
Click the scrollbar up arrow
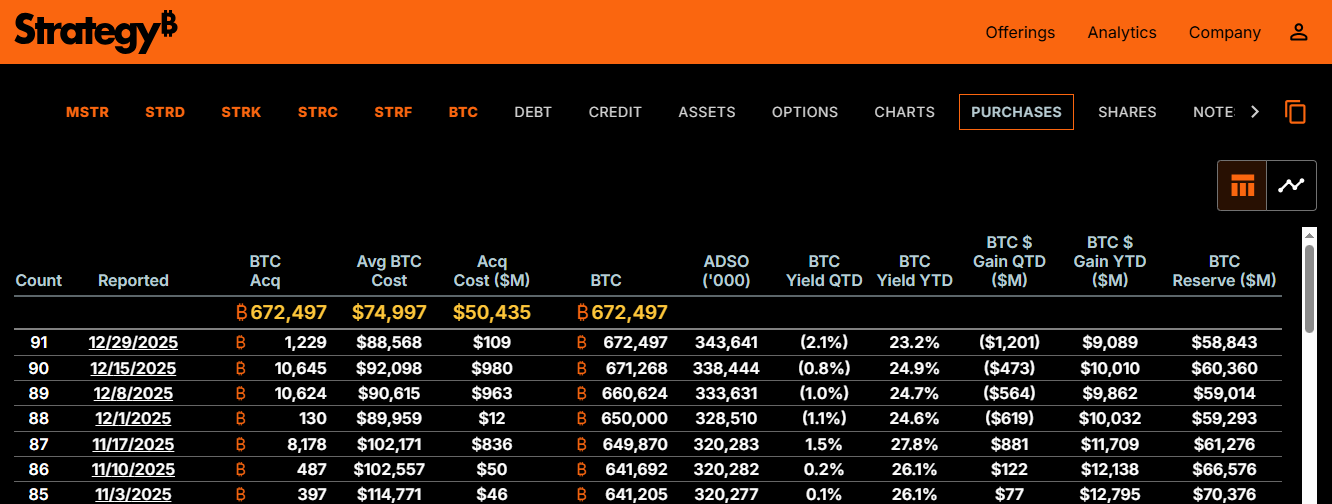click(1309, 234)
